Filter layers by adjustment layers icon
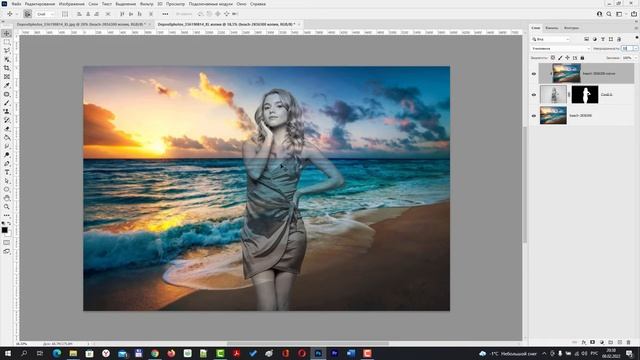Screen dimensions: 640x360 point(595,39)
